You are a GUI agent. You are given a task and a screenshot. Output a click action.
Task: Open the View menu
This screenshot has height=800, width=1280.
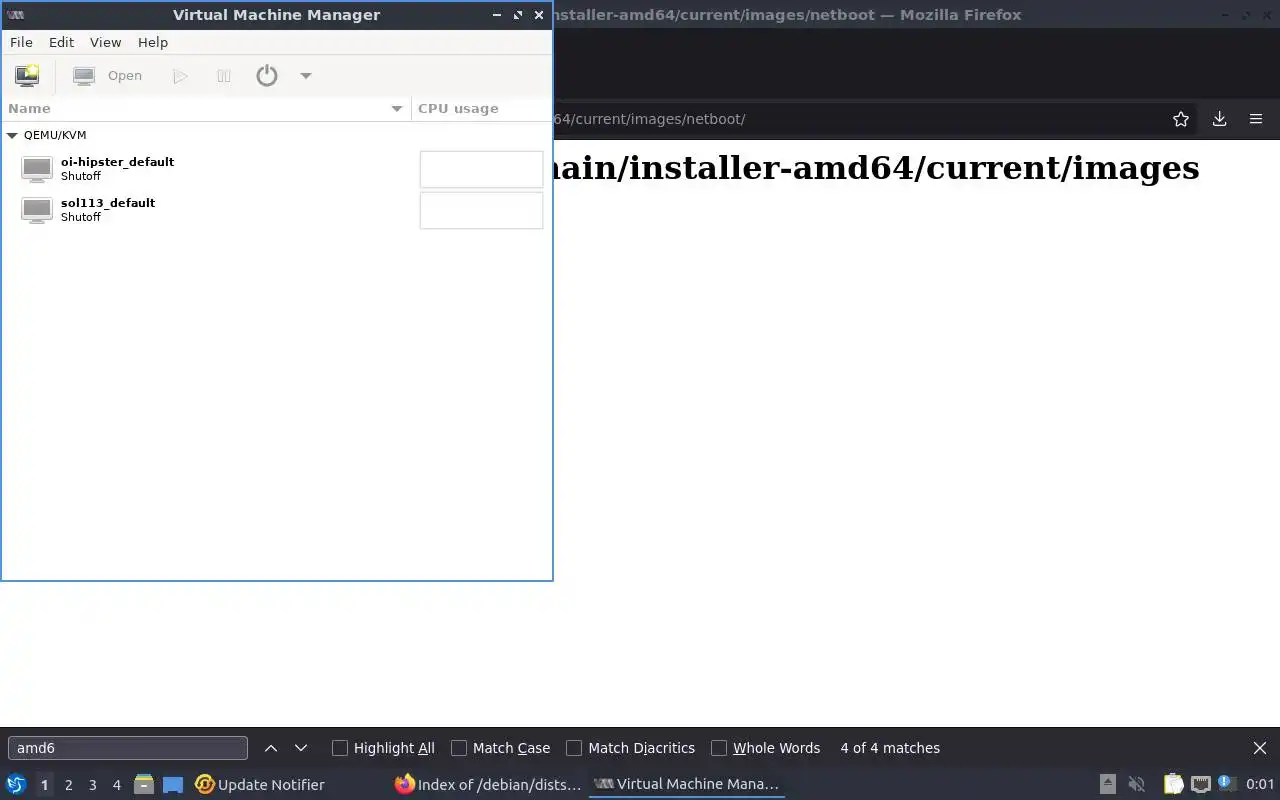[x=105, y=42]
